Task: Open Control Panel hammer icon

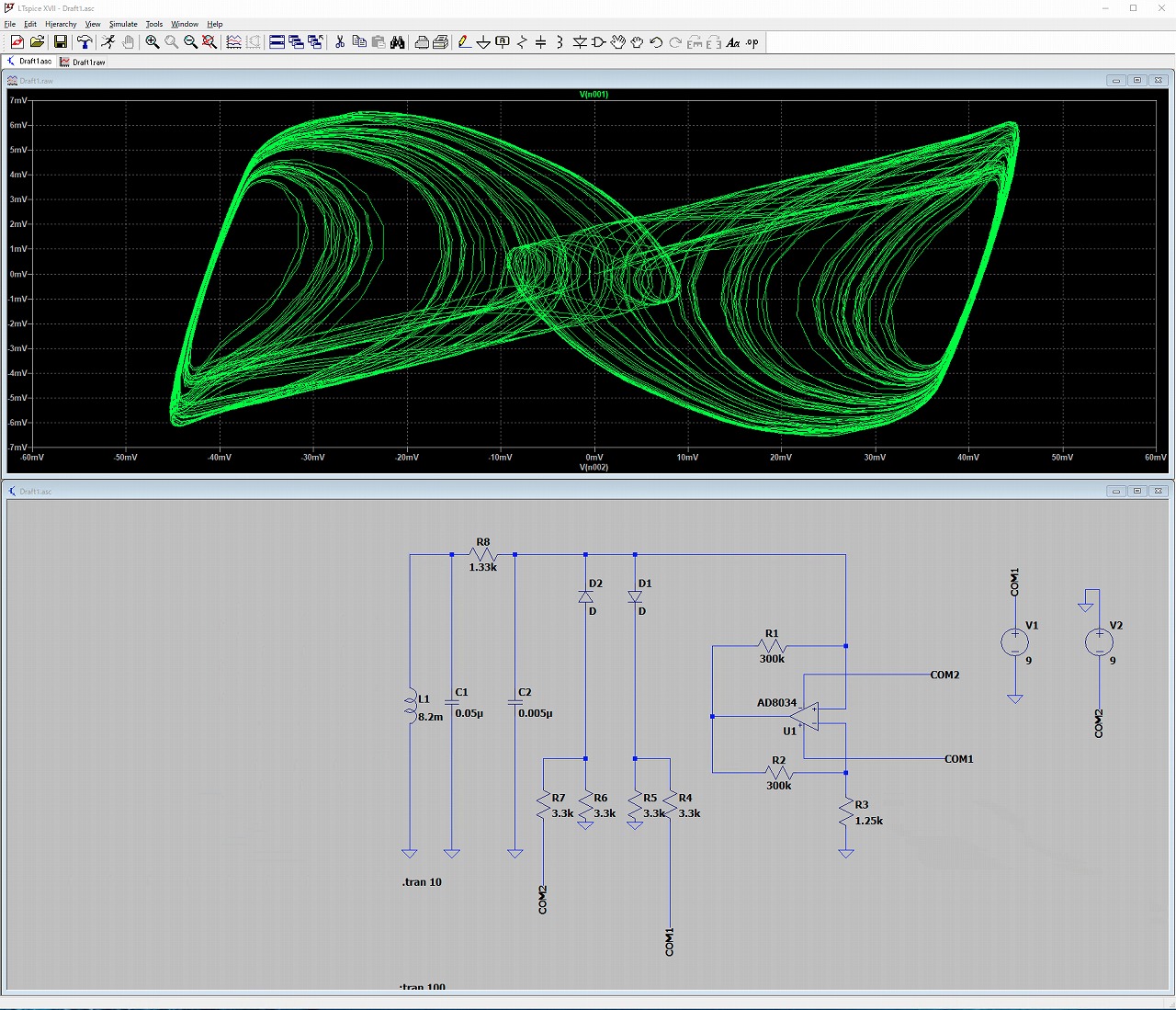Action: tap(85, 42)
